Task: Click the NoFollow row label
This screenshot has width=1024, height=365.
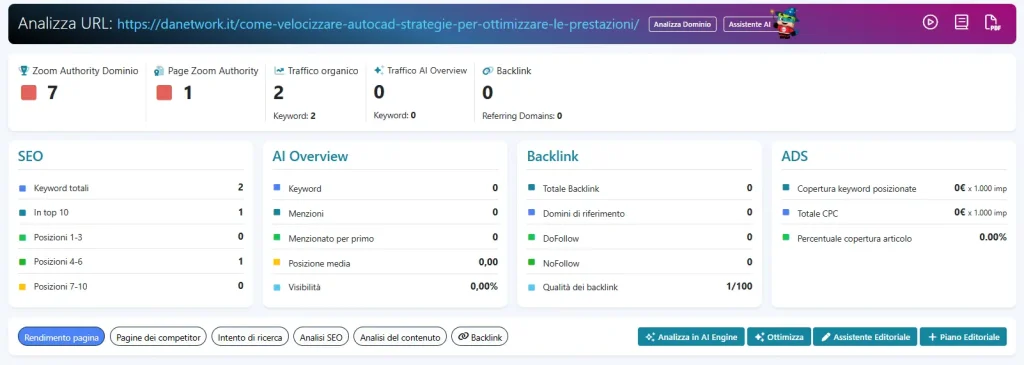Action: 561,263
